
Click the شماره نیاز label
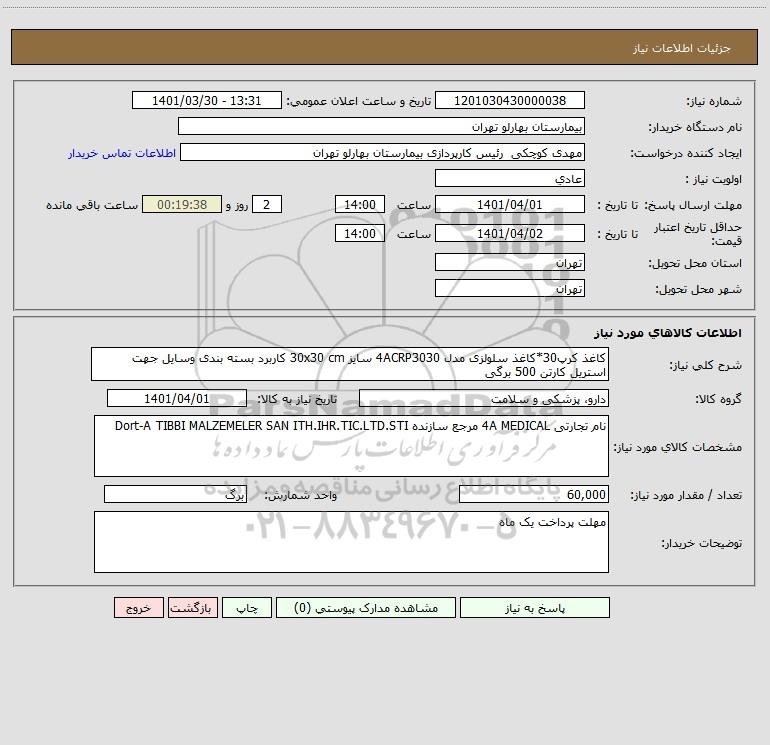pos(714,102)
